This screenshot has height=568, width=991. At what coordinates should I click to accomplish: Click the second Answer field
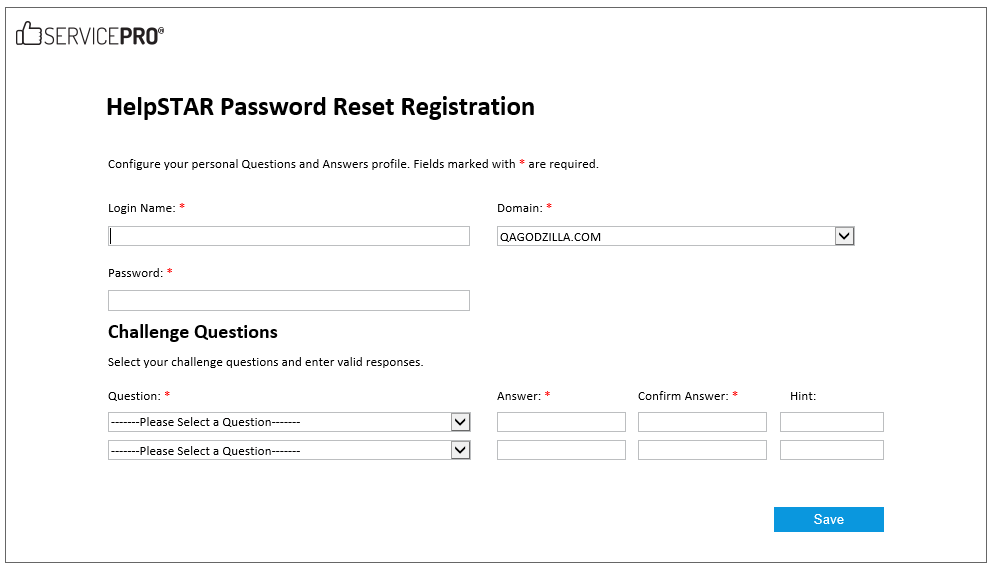coord(561,450)
